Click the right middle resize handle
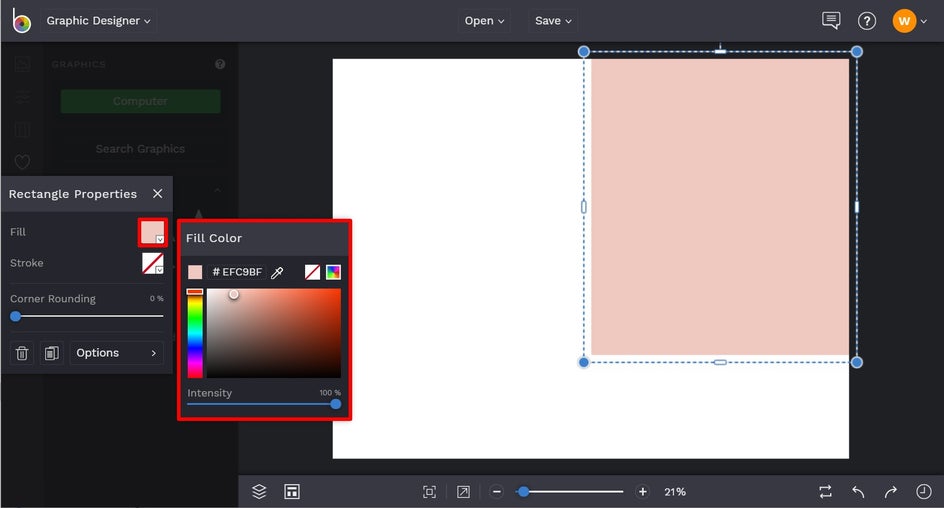 857,207
